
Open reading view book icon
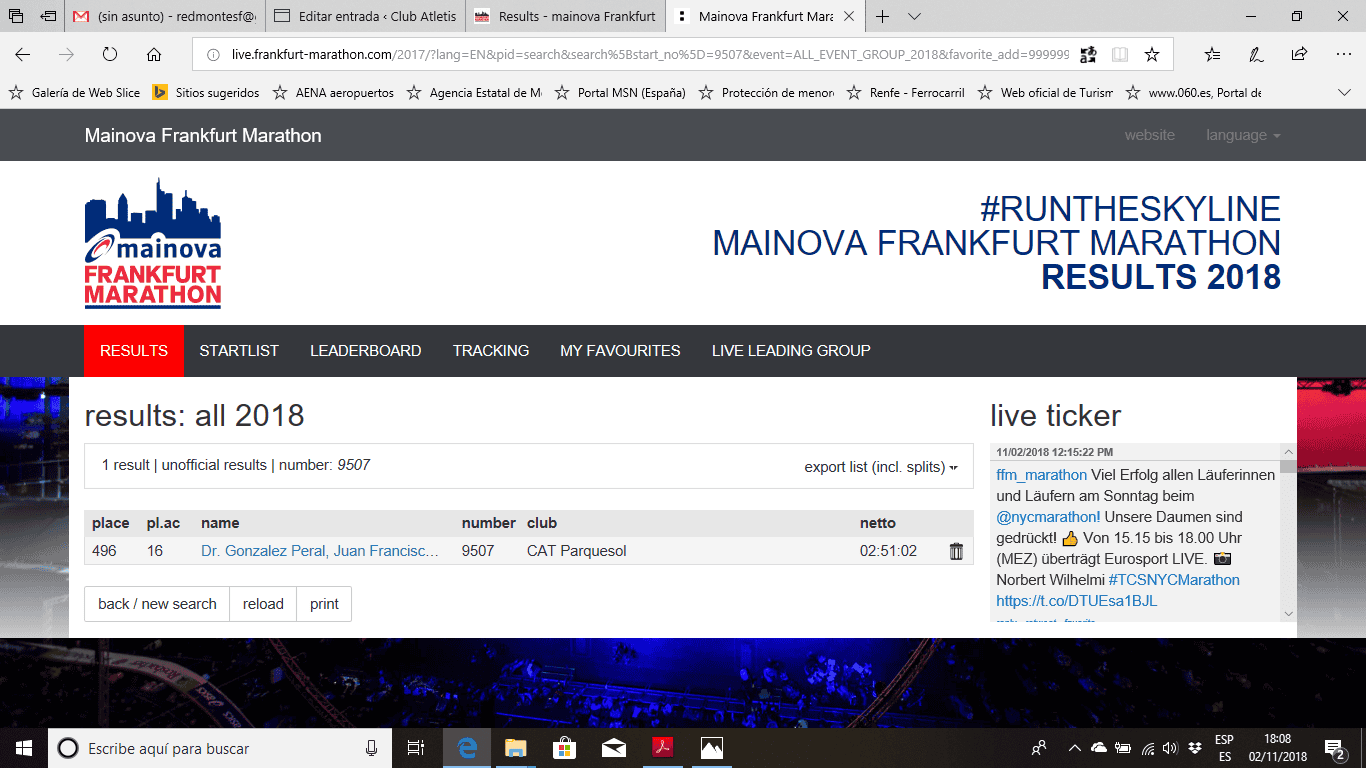pos(1120,55)
